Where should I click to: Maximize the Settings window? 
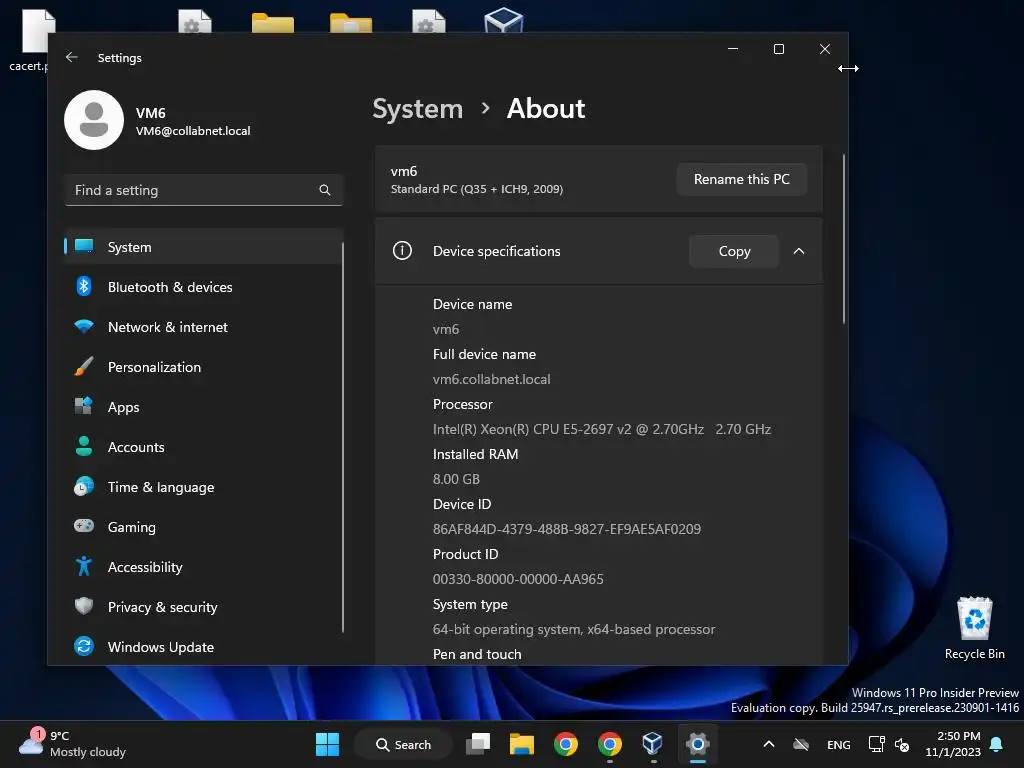(778, 49)
